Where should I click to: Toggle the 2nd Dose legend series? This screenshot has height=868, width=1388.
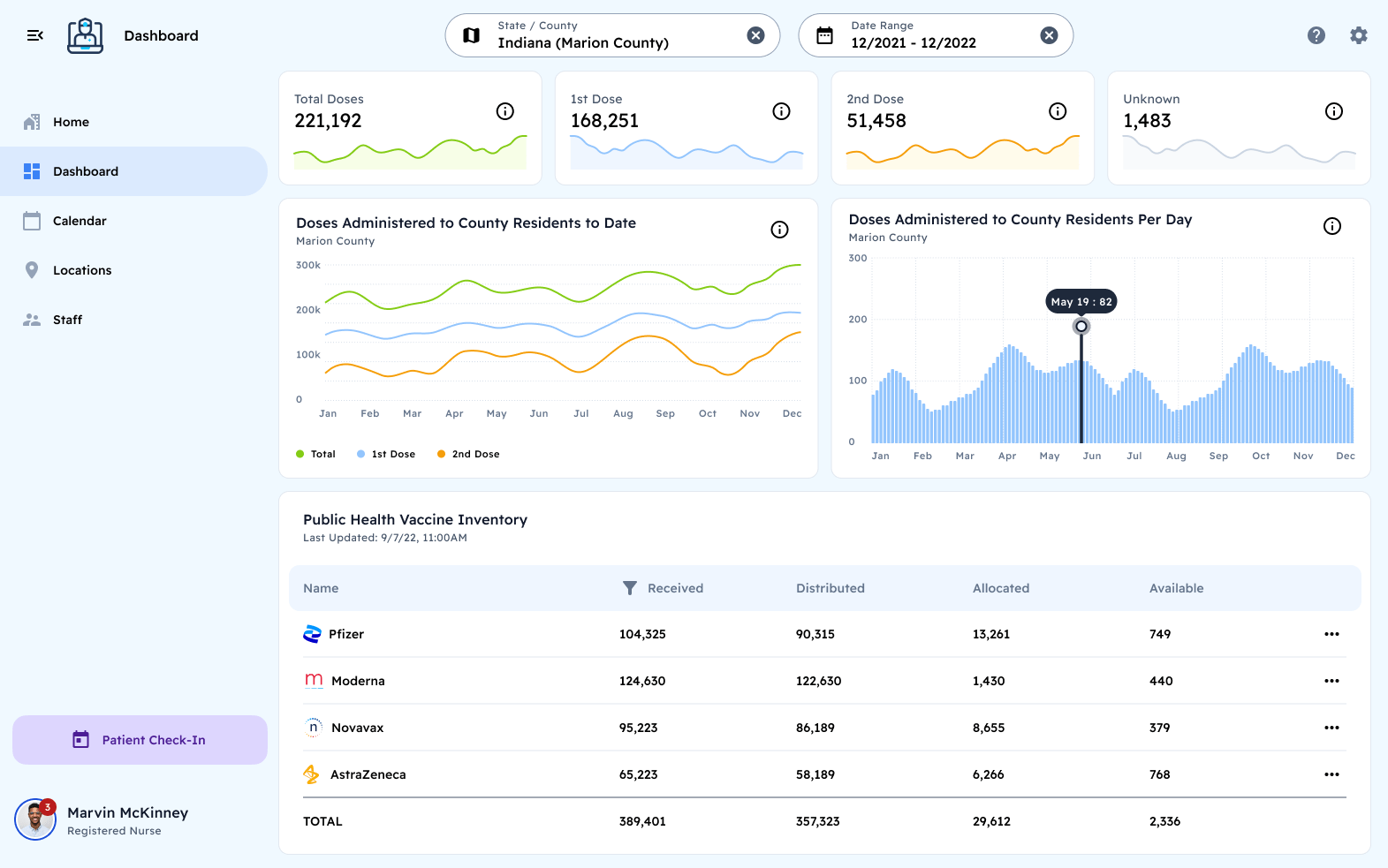click(467, 454)
